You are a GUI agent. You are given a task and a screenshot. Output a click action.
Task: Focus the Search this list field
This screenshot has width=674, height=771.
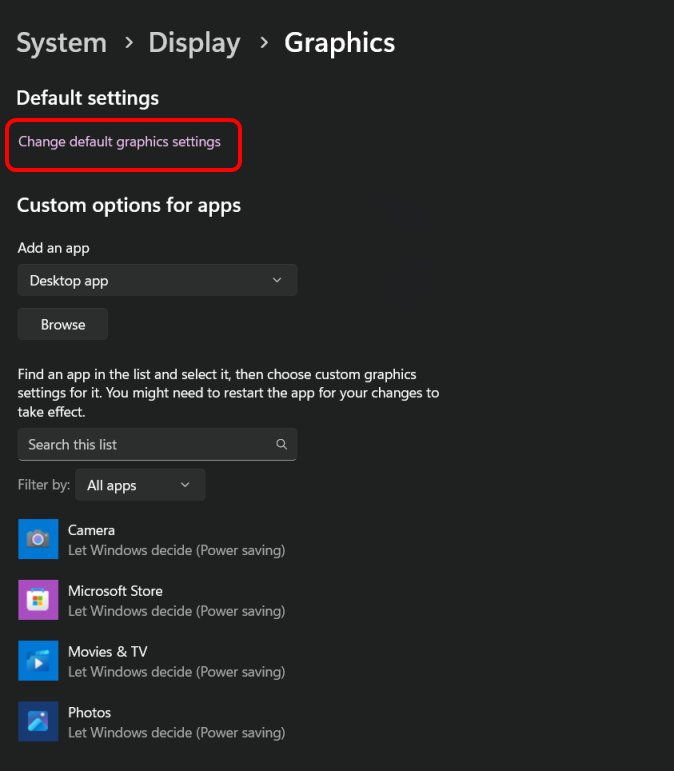(145, 444)
